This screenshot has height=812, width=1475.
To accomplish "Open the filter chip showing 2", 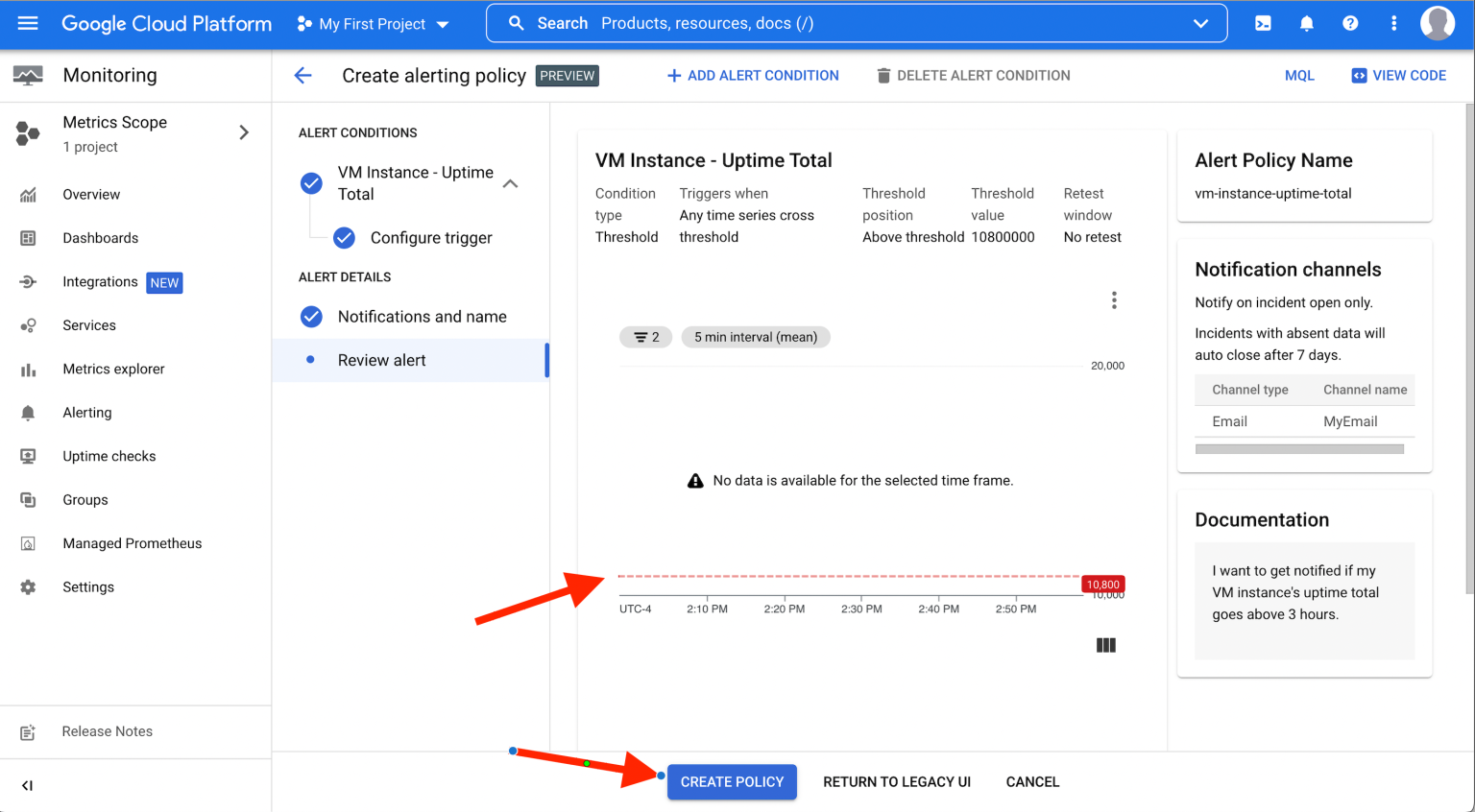I will click(x=645, y=337).
